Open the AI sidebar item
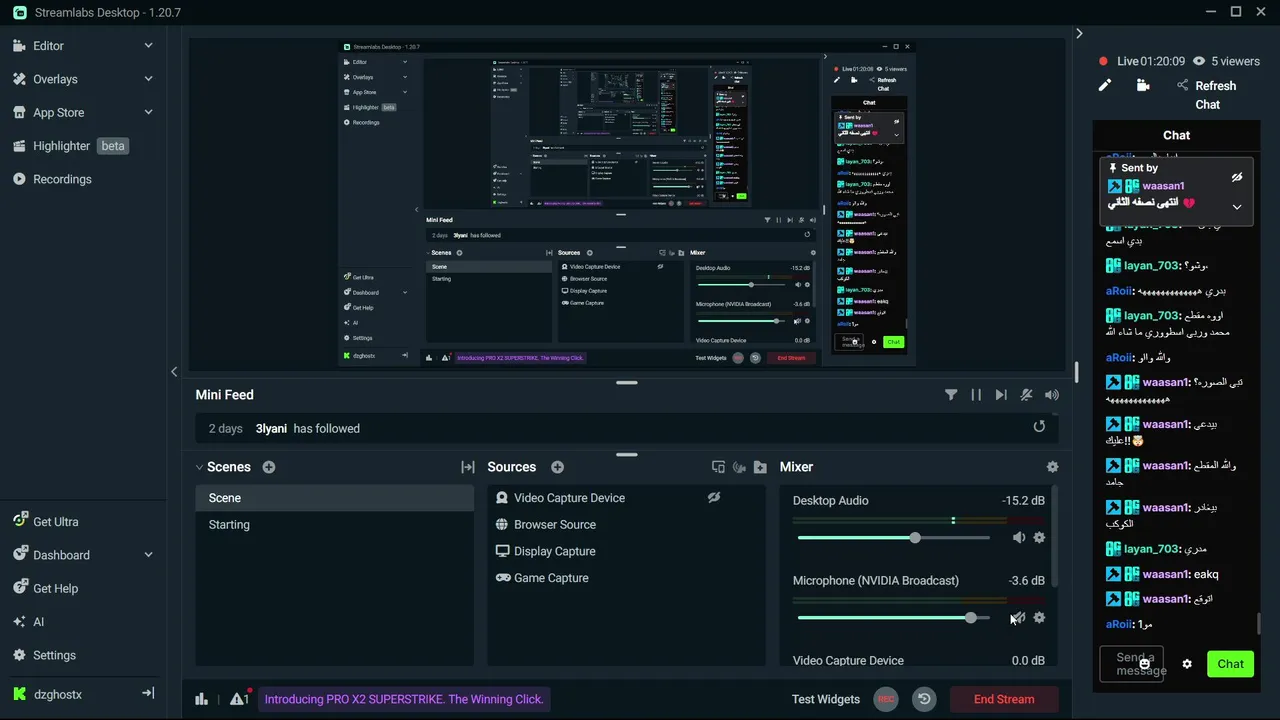 tap(38, 622)
